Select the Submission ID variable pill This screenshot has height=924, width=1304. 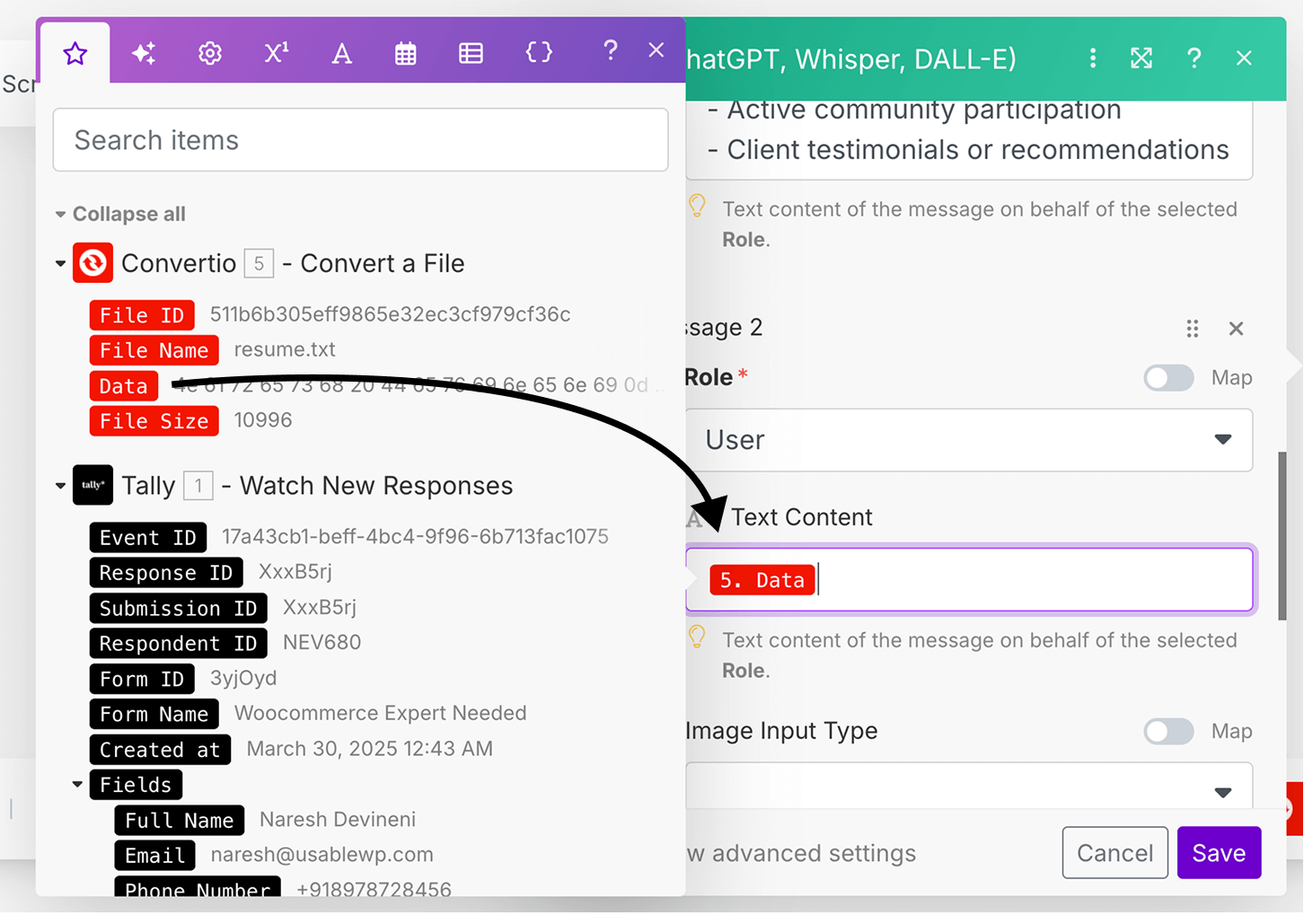click(x=178, y=609)
